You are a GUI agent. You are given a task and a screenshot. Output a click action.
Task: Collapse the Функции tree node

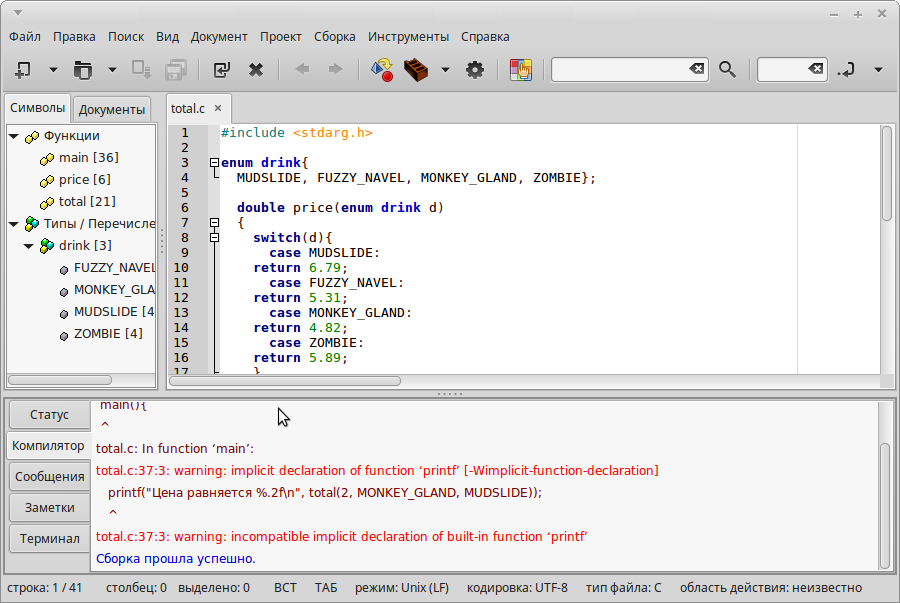[x=14, y=136]
